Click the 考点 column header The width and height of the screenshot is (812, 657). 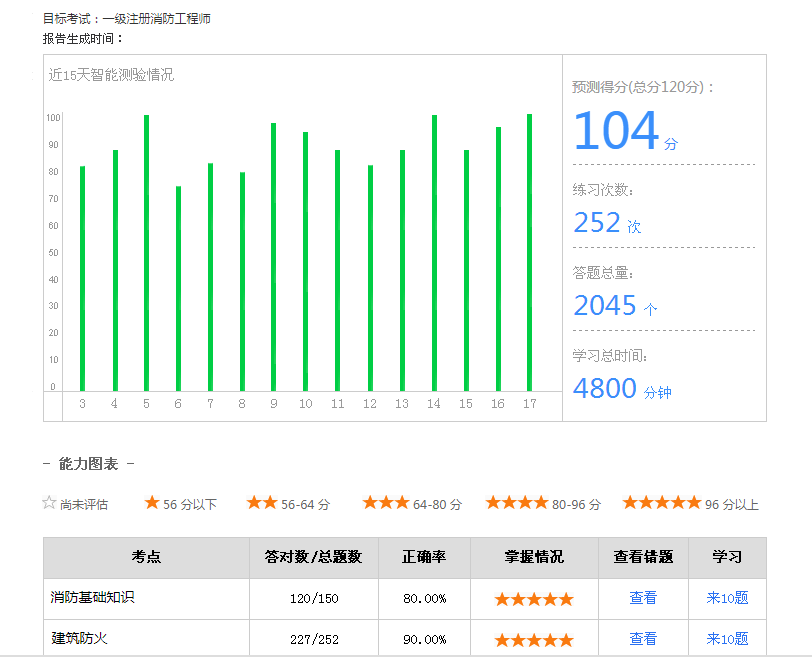pos(146,558)
